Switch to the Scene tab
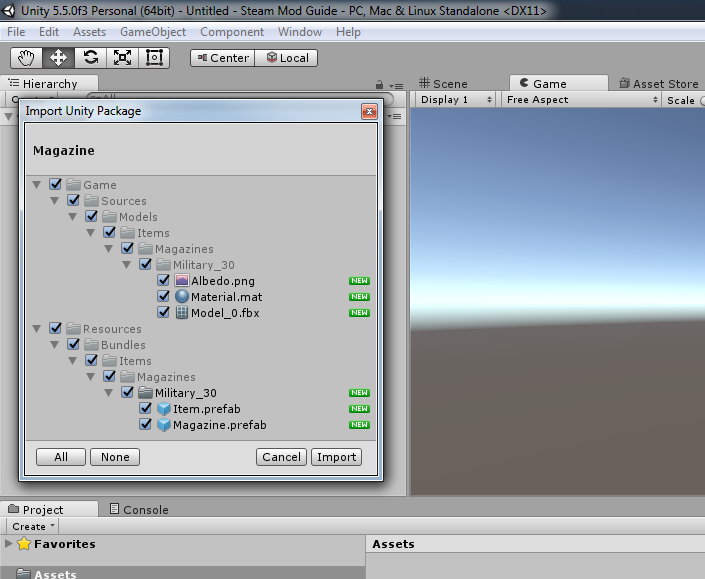 click(x=443, y=84)
